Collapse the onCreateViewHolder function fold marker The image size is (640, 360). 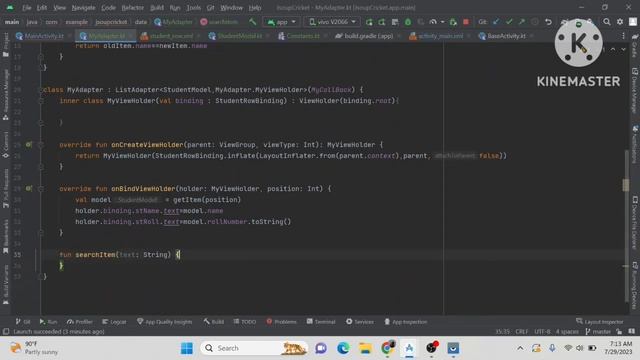[x=41, y=144]
